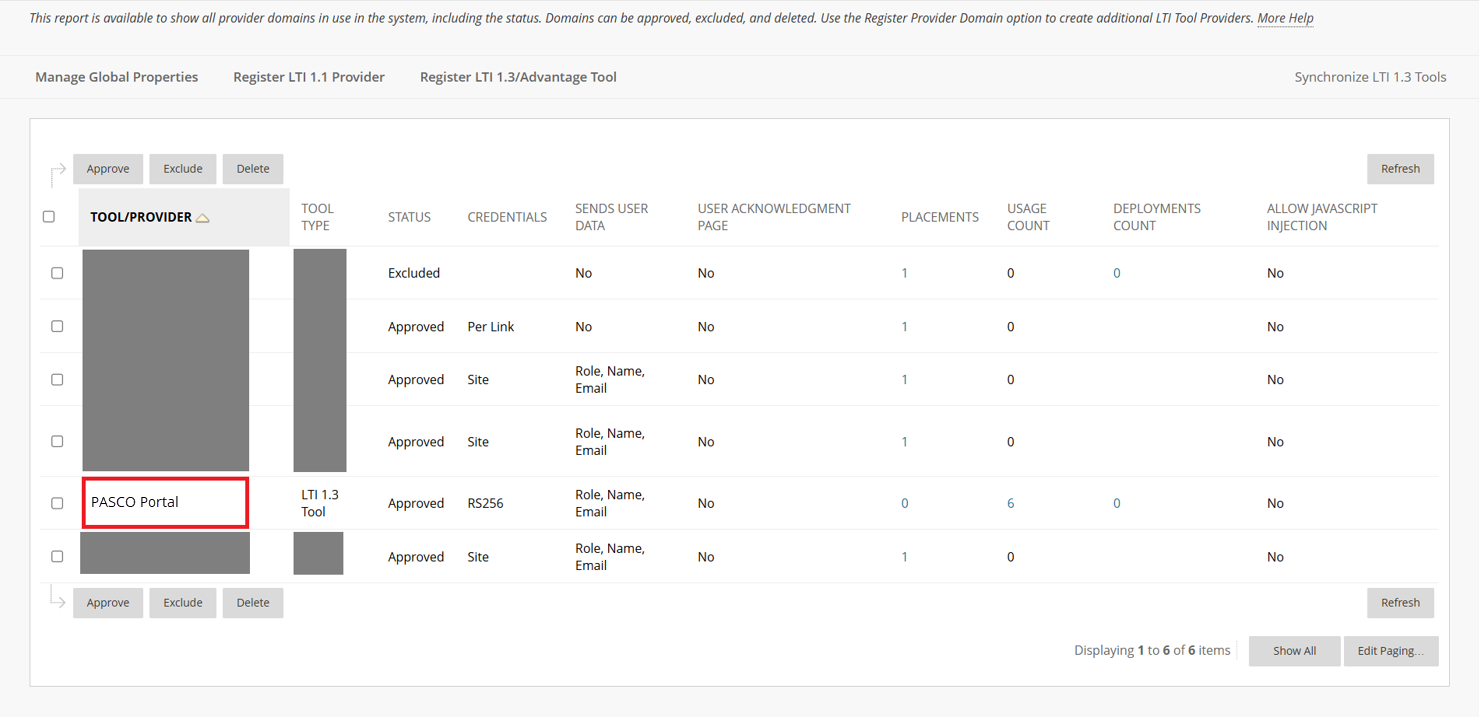Click PASCO Portal placements value 0
The height and width of the screenshot is (717, 1479).
[905, 503]
